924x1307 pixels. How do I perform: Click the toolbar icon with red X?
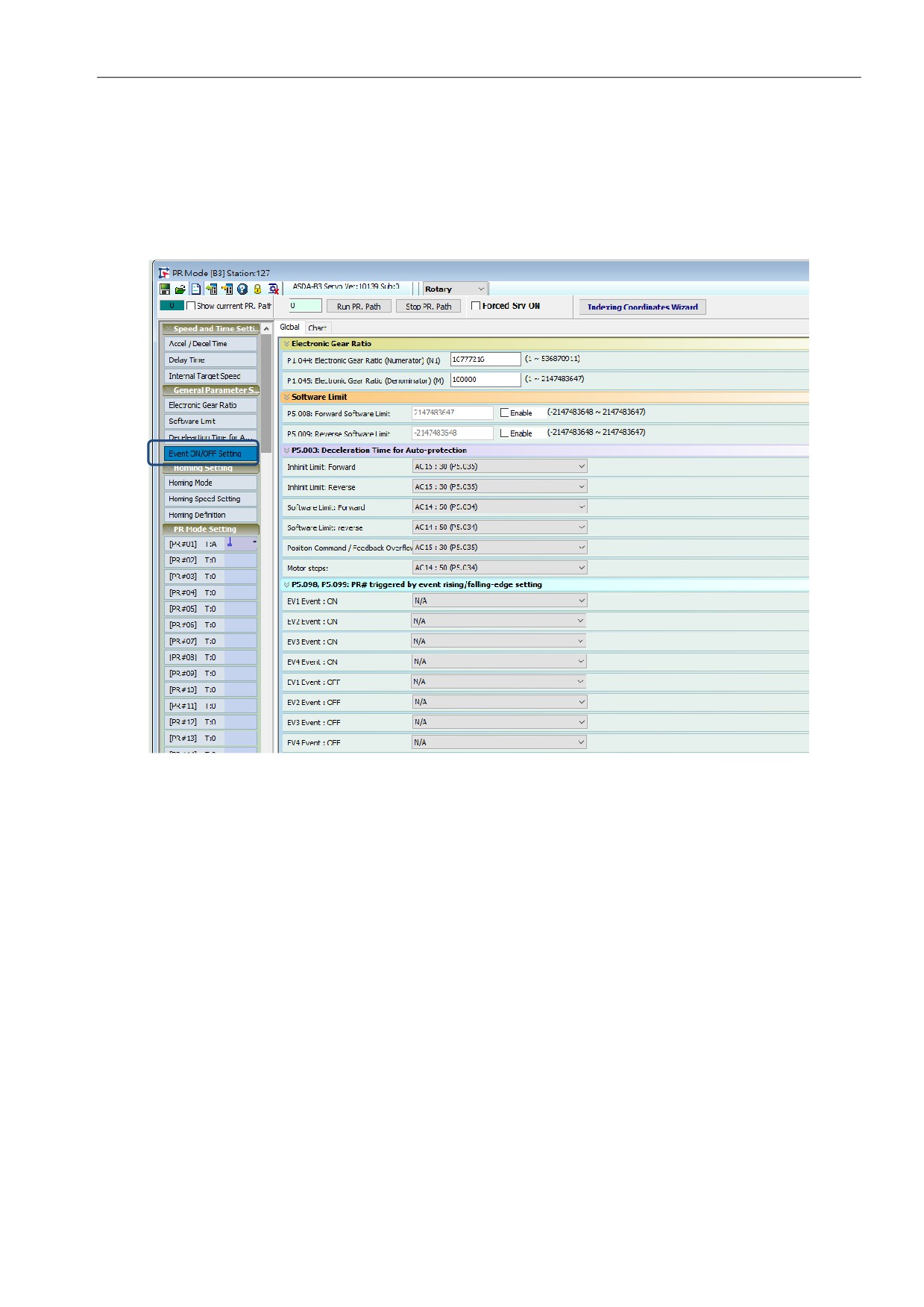coord(274,289)
